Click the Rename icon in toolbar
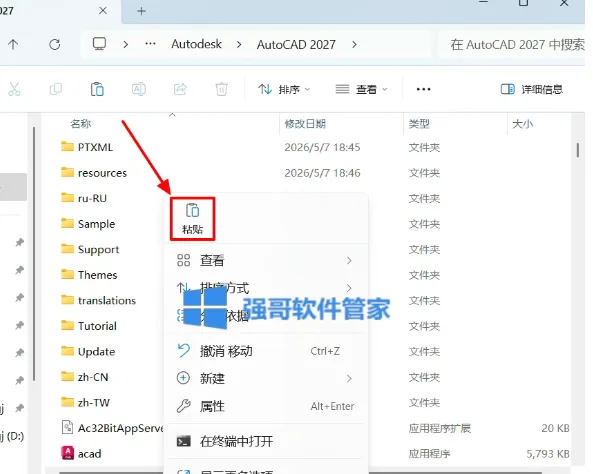The image size is (593, 474). (x=139, y=90)
